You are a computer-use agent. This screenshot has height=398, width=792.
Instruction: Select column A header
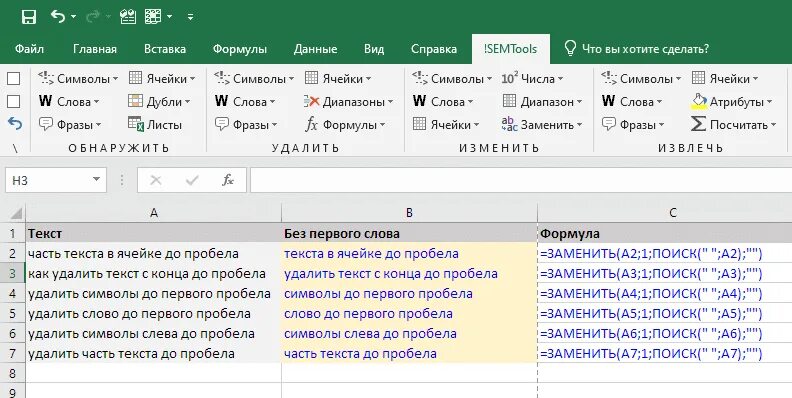coord(154,213)
